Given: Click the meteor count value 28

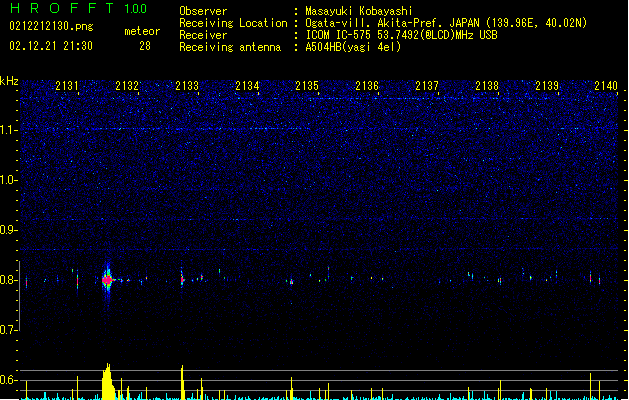Looking at the screenshot, I should coord(145,46).
